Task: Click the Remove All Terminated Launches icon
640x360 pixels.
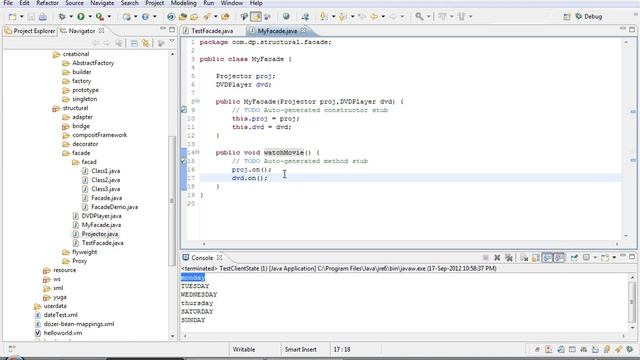Action: [509, 258]
